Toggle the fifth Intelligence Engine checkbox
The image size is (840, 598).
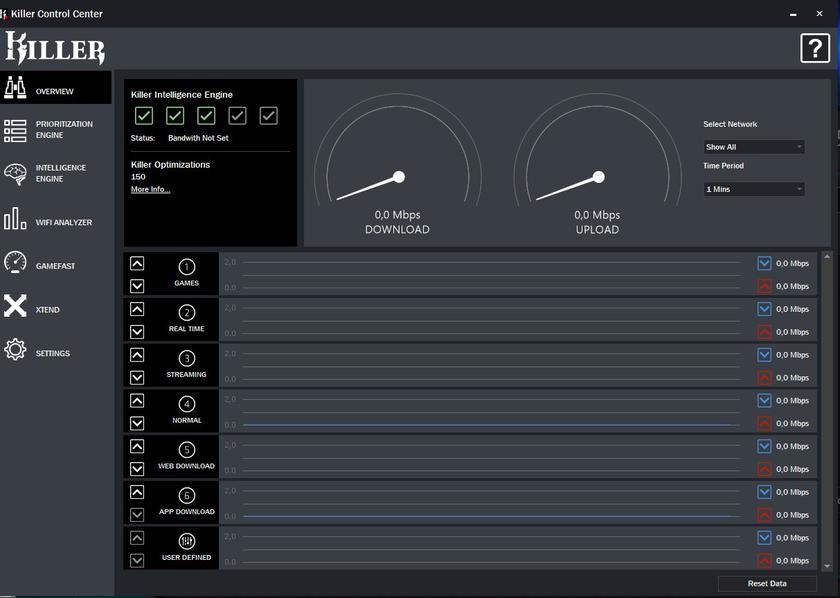point(268,116)
